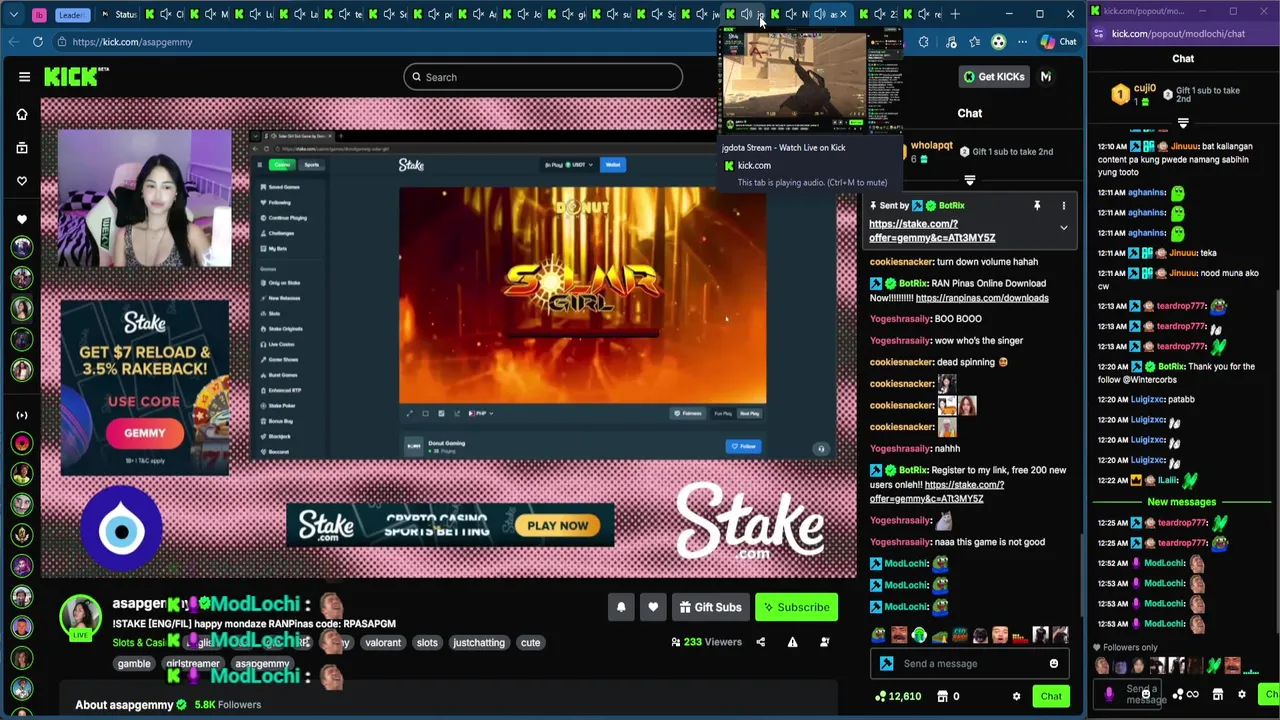Image resolution: width=1280 pixels, height=720 pixels.
Task: Open jgdota Stream tab preview
Action: point(811,82)
